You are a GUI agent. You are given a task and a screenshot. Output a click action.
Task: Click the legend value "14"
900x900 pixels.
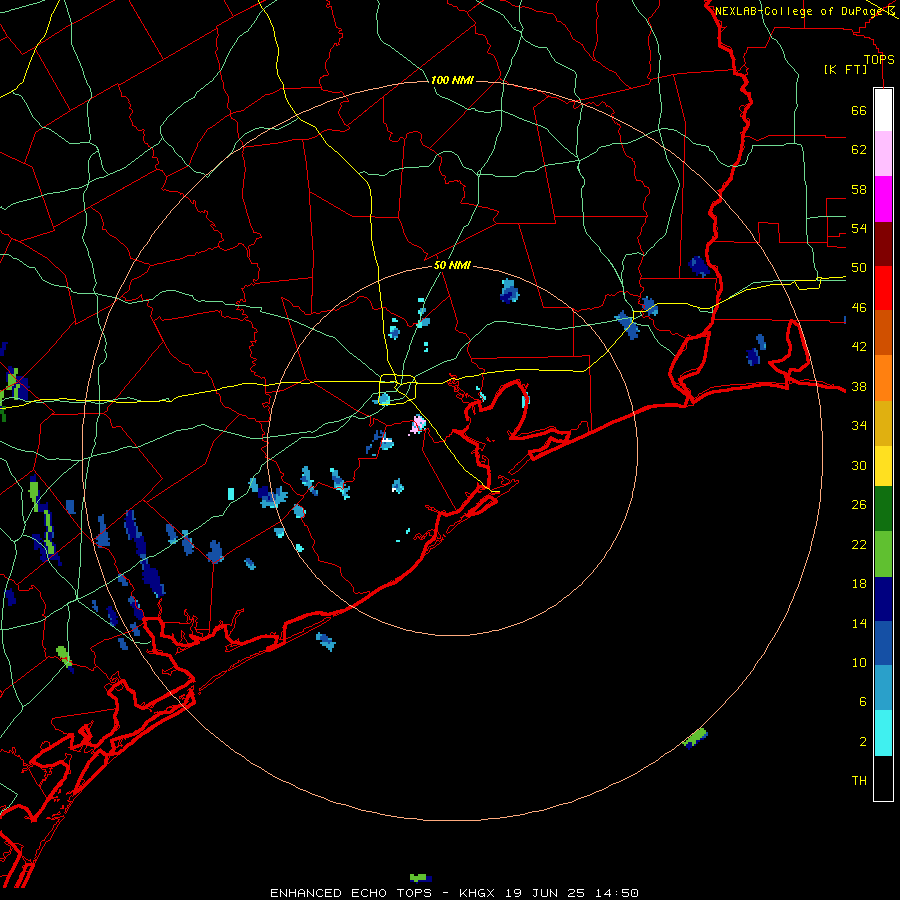pyautogui.click(x=859, y=623)
